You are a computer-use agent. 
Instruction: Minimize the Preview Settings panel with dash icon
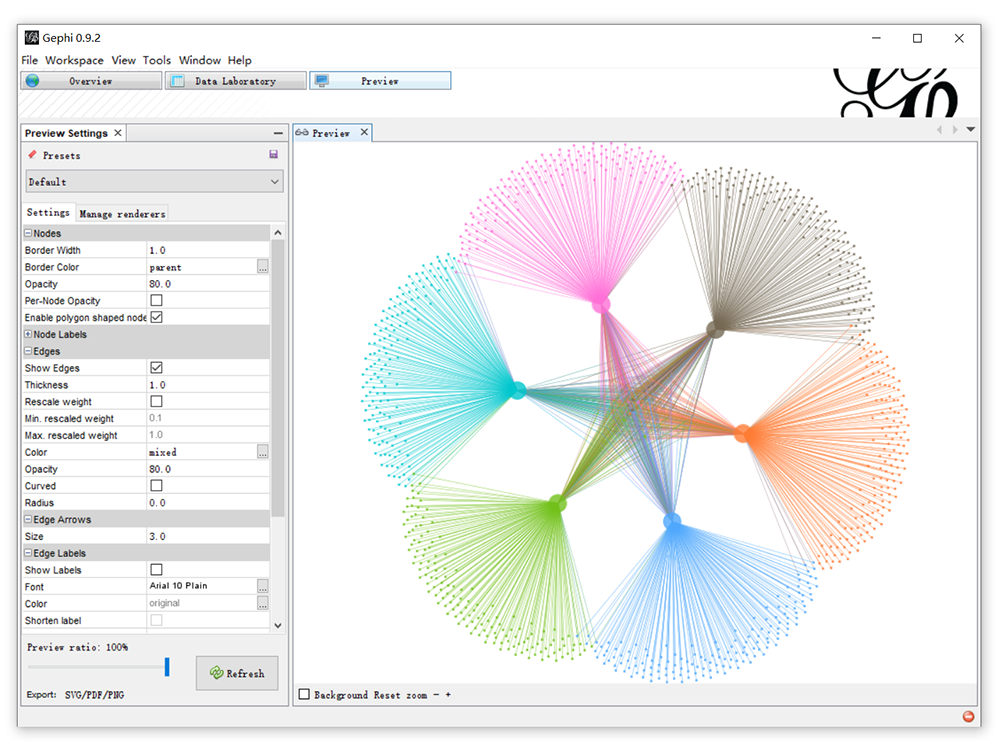(278, 133)
